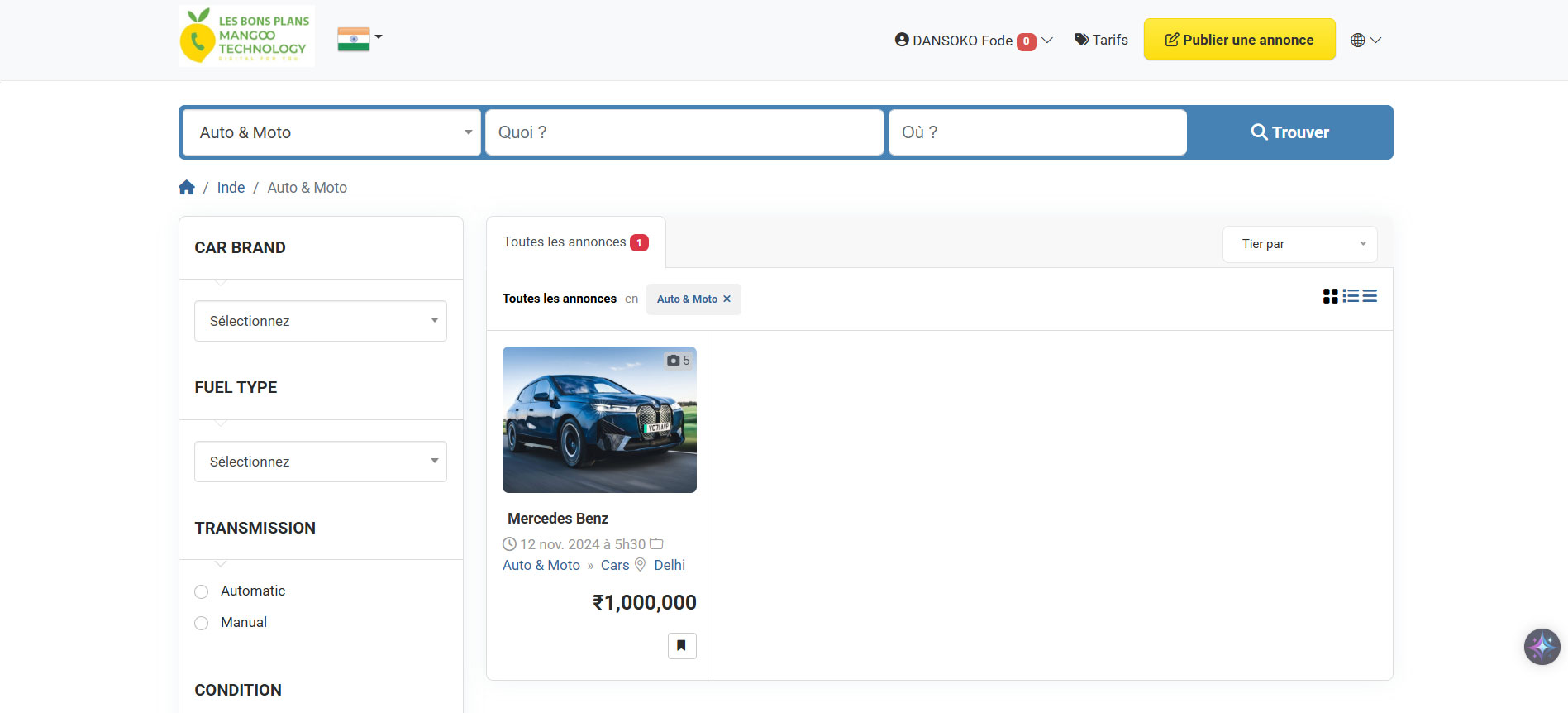Viewport: 1568px width, 713px height.
Task: Select Manual transmission option
Action: tap(202, 623)
